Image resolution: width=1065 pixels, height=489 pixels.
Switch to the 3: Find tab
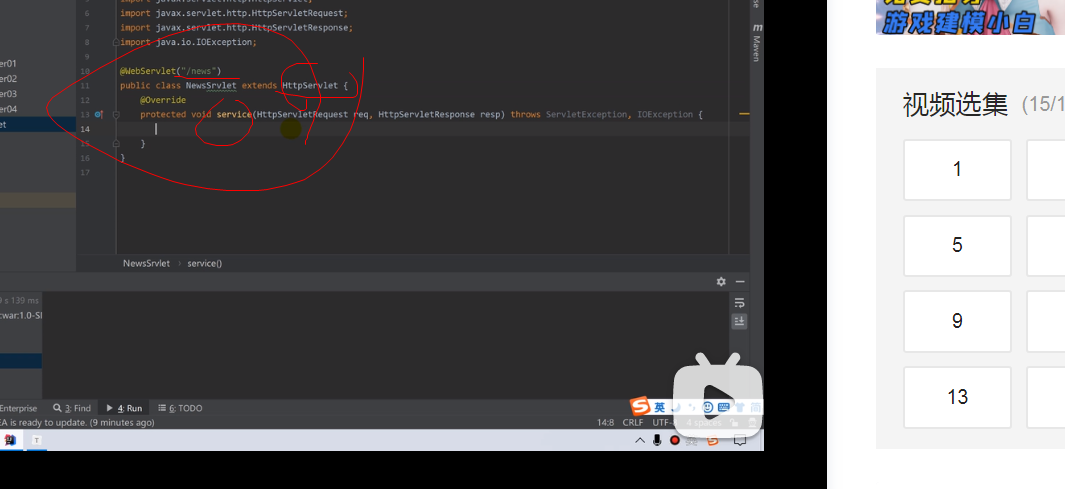click(x=72, y=408)
